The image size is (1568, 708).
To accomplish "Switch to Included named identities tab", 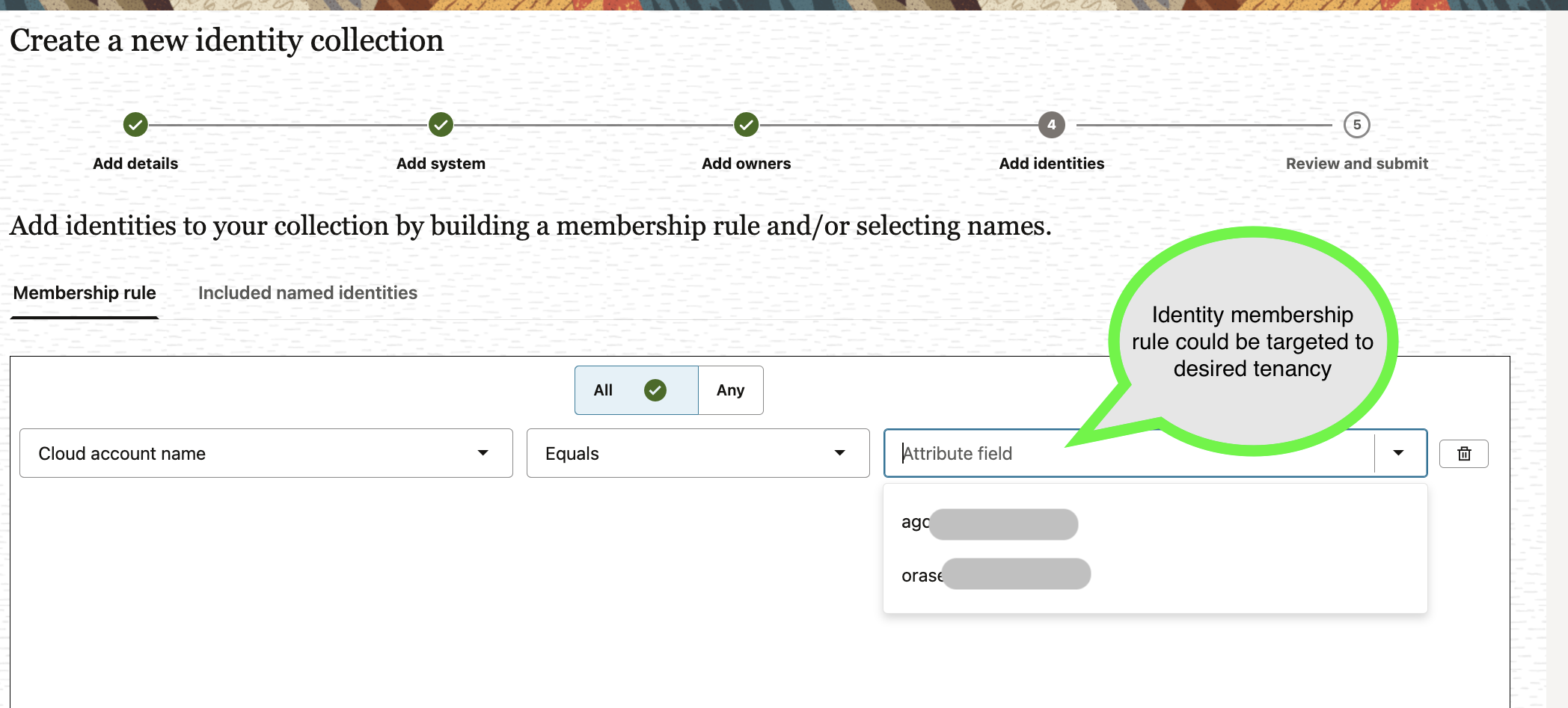I will [307, 293].
